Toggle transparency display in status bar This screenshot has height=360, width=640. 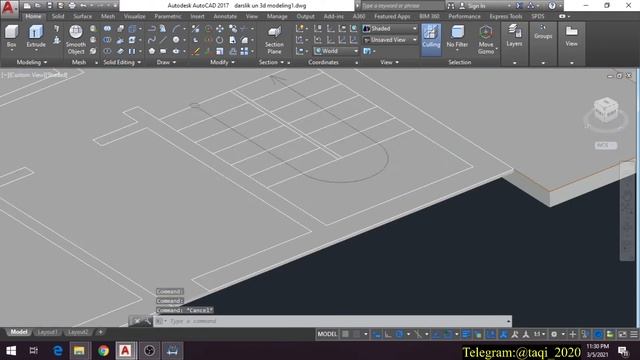(x=478, y=334)
